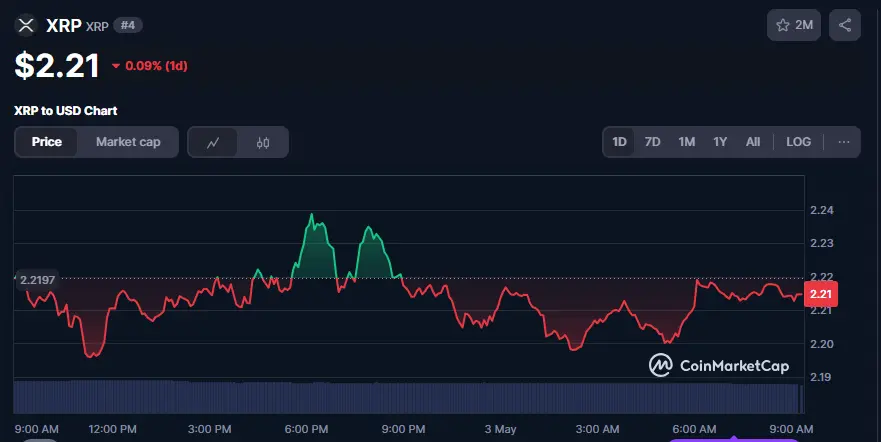Click the XRP name title text
The height and width of the screenshot is (442, 881).
click(x=63, y=25)
